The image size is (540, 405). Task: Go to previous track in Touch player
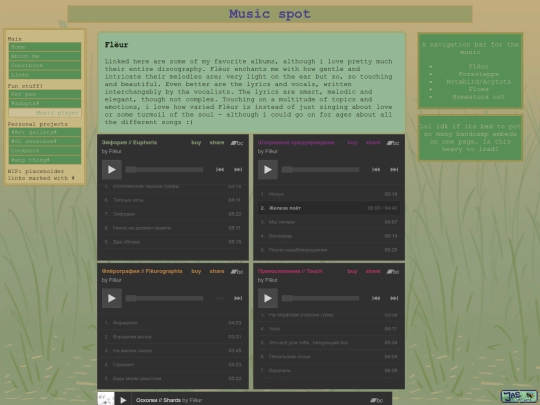click(376, 298)
